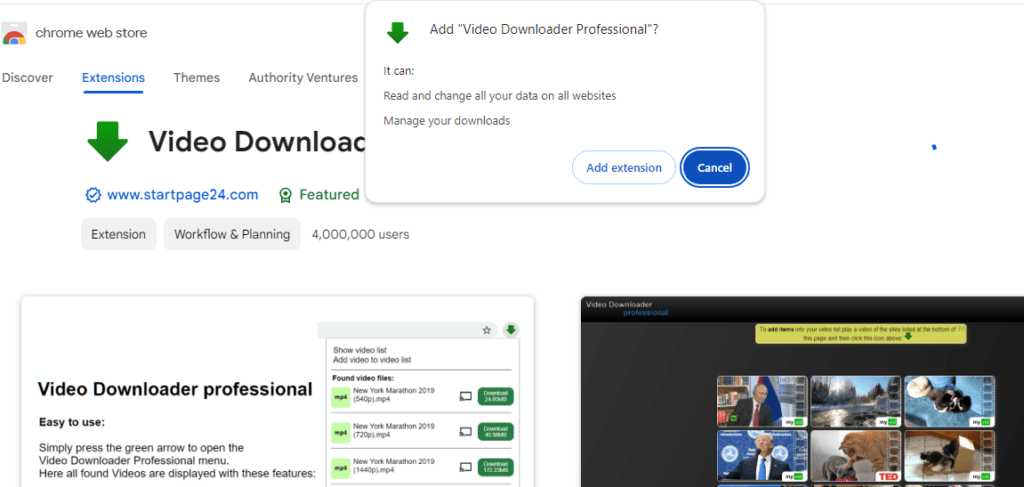The height and width of the screenshot is (487, 1024).
Task: Click mp4 badge for the 1440p file
Action: (x=340, y=467)
